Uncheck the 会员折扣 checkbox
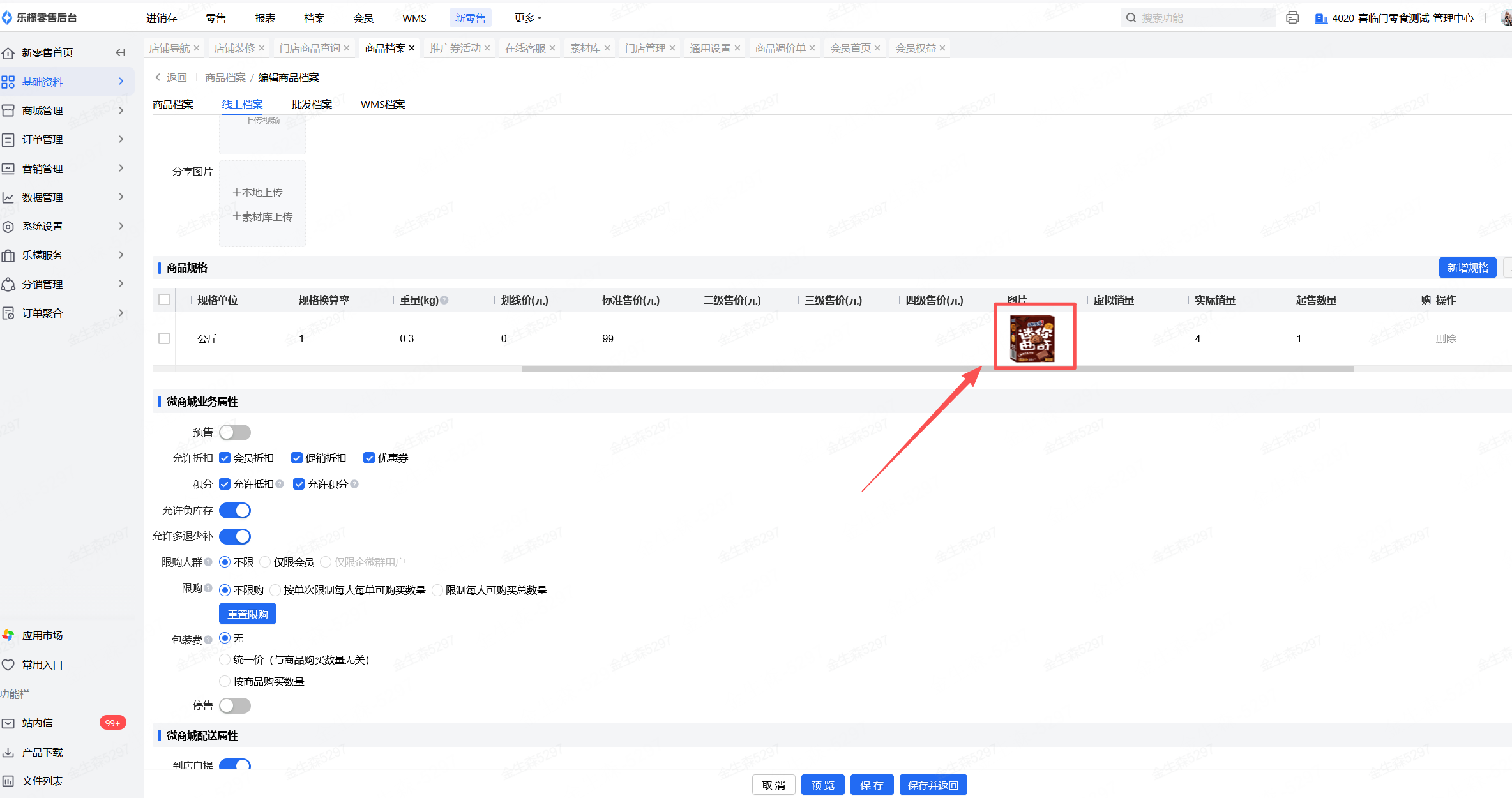Screen dimensions: 1512x798 pos(225,458)
